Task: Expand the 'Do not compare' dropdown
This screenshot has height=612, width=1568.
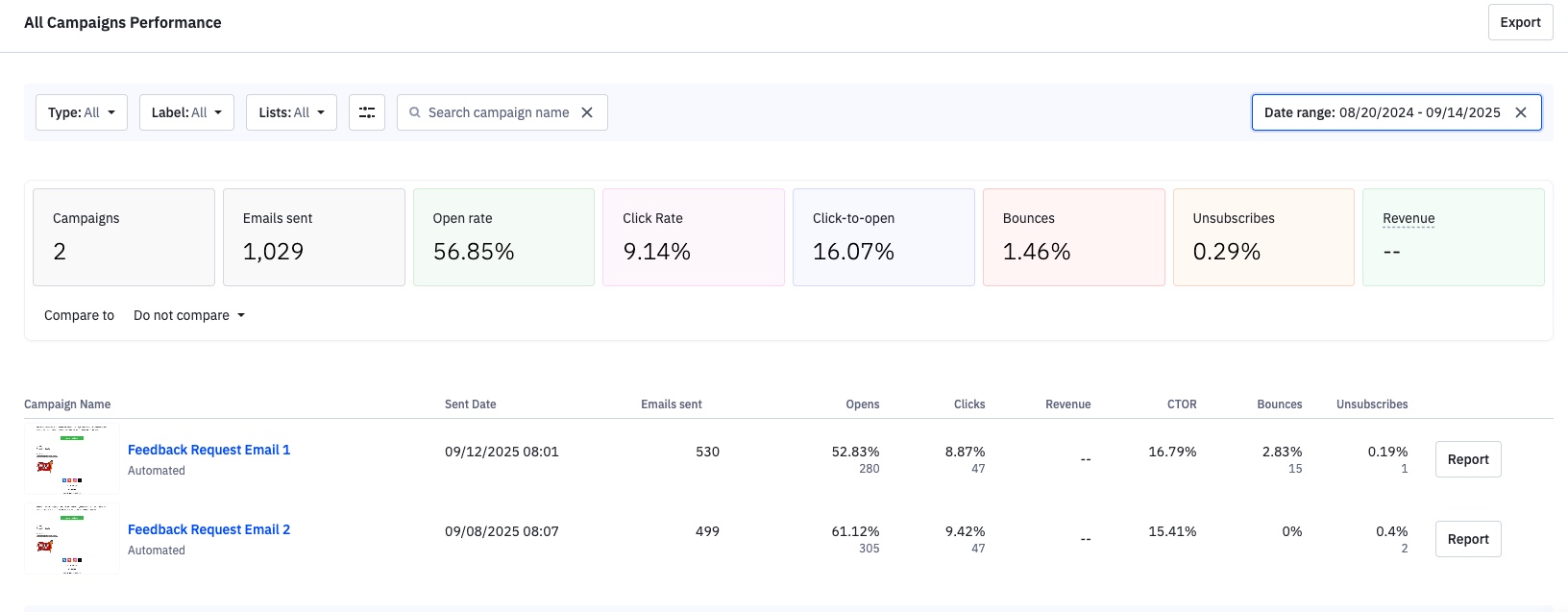Action: coord(189,315)
